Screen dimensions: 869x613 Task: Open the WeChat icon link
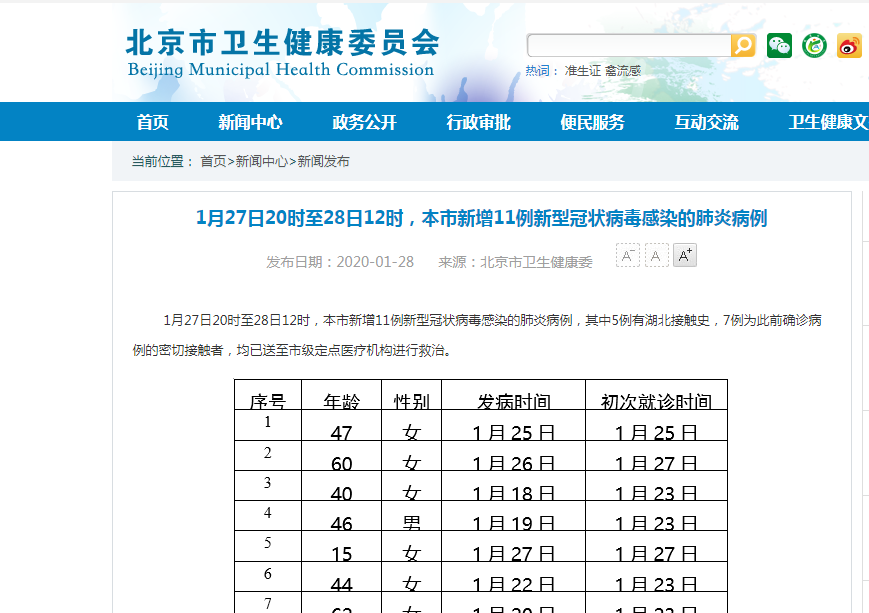point(779,45)
